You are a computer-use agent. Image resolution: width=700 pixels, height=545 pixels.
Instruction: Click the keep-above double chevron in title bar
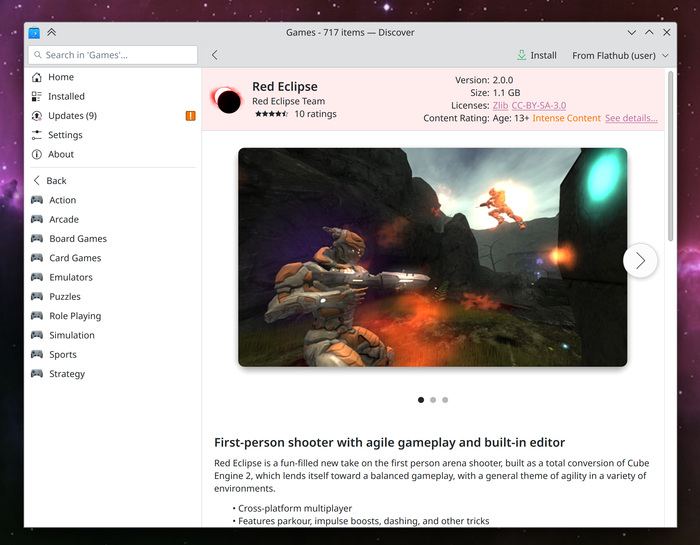pyautogui.click(x=51, y=32)
